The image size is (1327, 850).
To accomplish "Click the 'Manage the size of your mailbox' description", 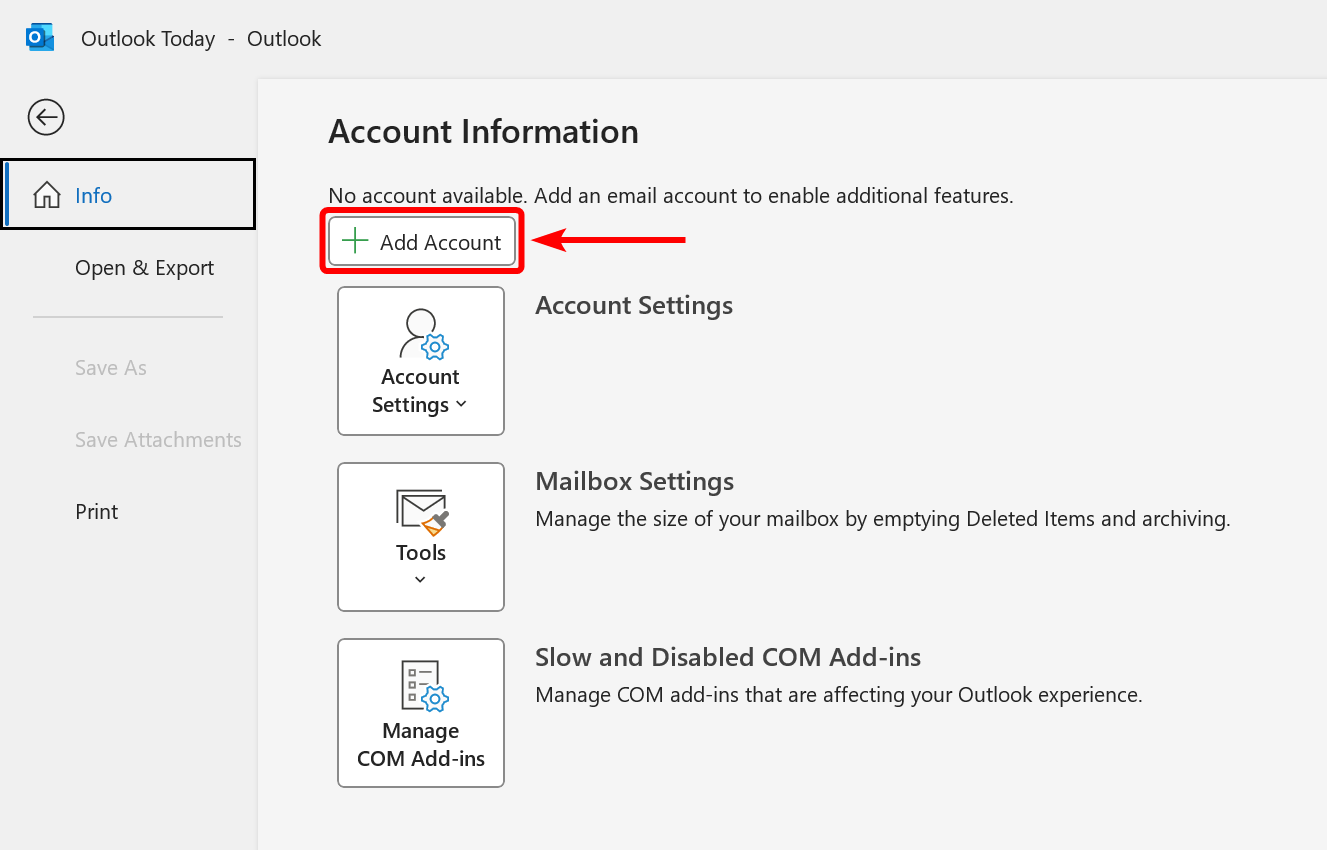I will (x=883, y=519).
